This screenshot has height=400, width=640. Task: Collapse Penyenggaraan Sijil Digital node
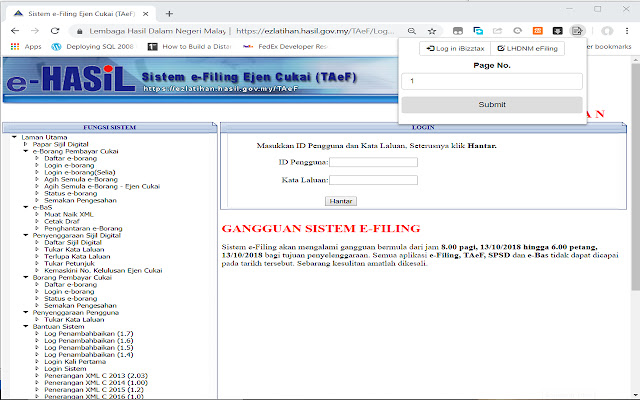click(26, 236)
